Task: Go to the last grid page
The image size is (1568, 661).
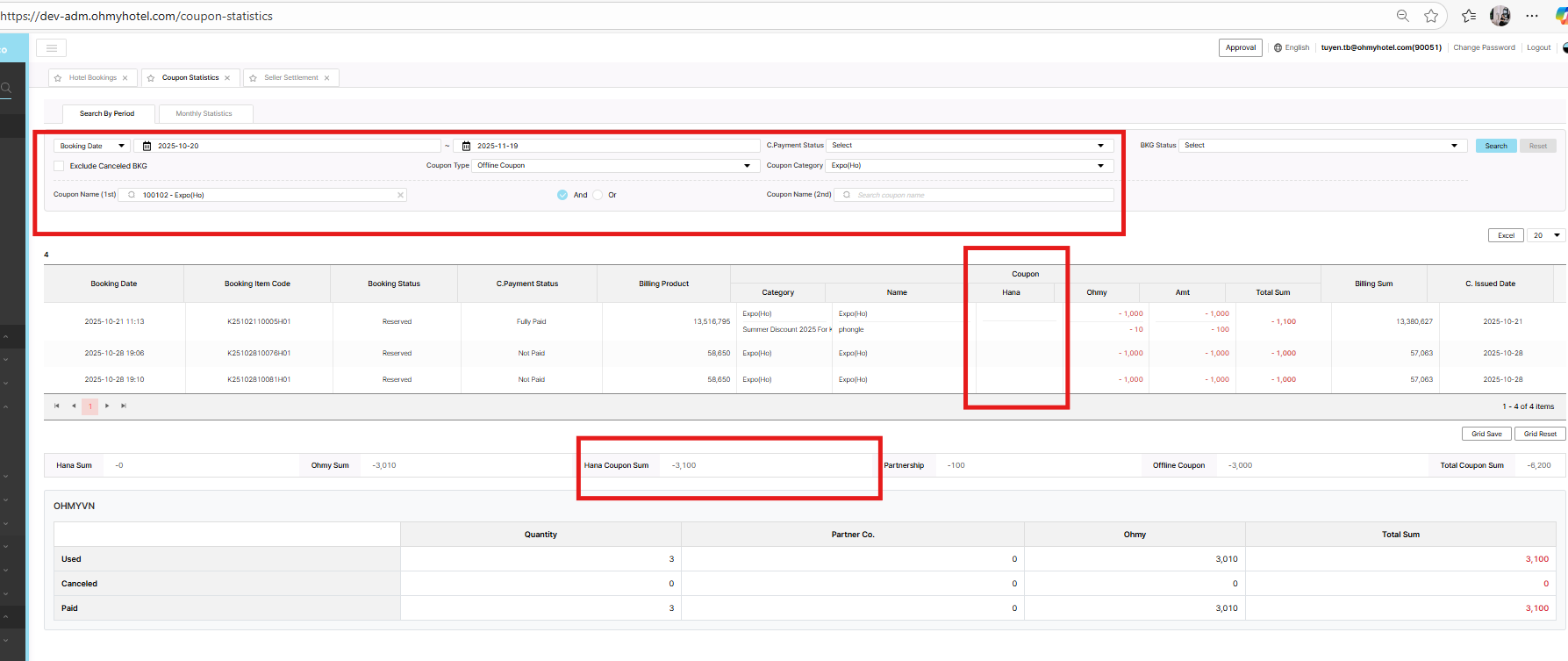Action: coord(124,406)
